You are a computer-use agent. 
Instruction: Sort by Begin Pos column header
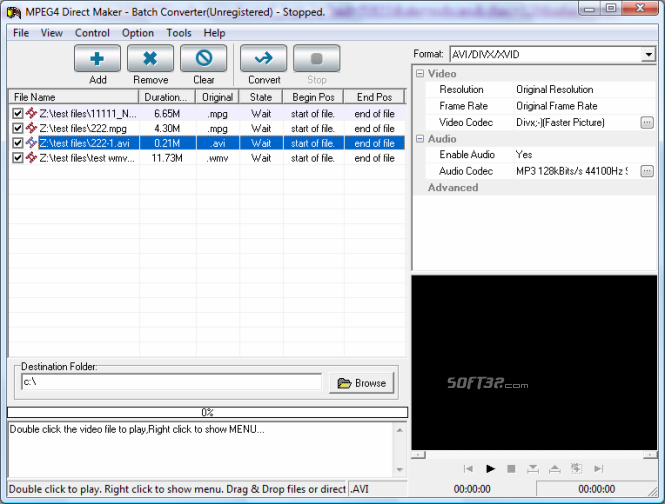pos(313,97)
